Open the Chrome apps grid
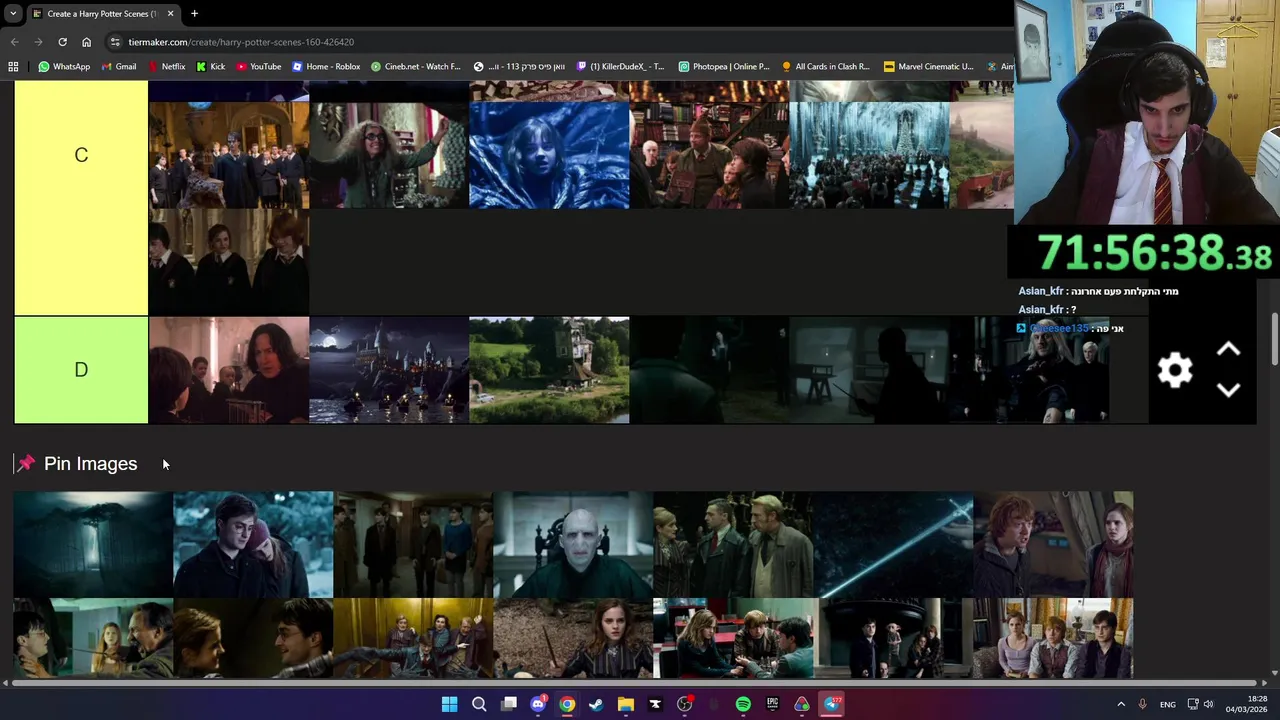Screen dimensions: 1280x720 click(x=13, y=67)
